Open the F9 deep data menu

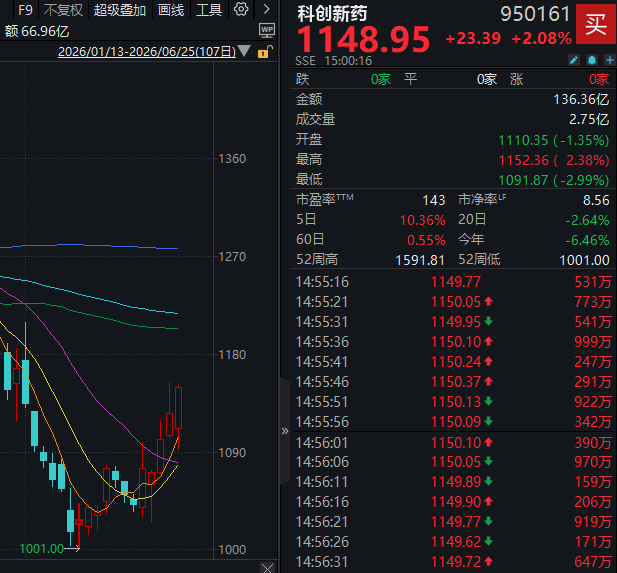pyautogui.click(x=25, y=10)
